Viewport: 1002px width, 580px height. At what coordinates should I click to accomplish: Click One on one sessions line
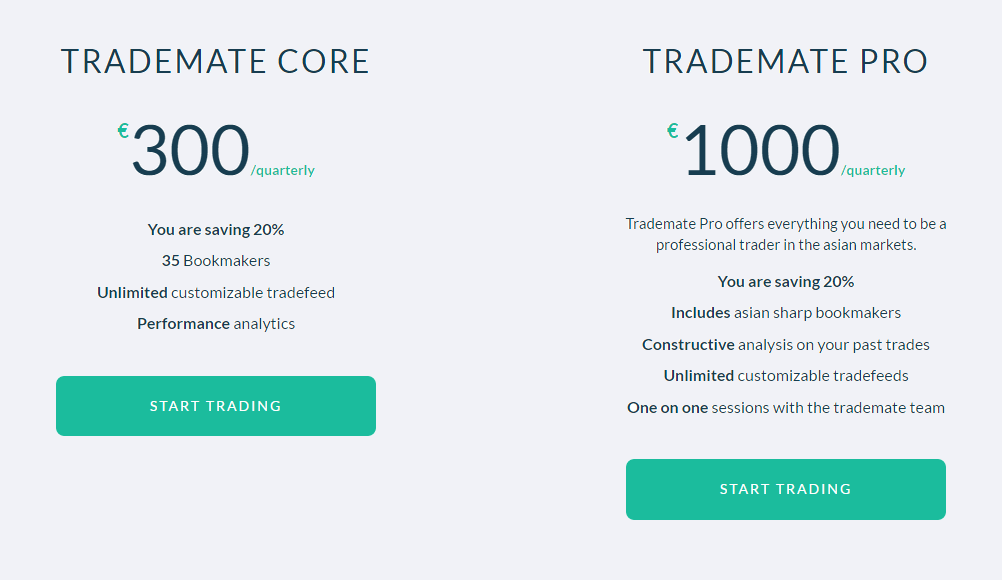(x=786, y=408)
